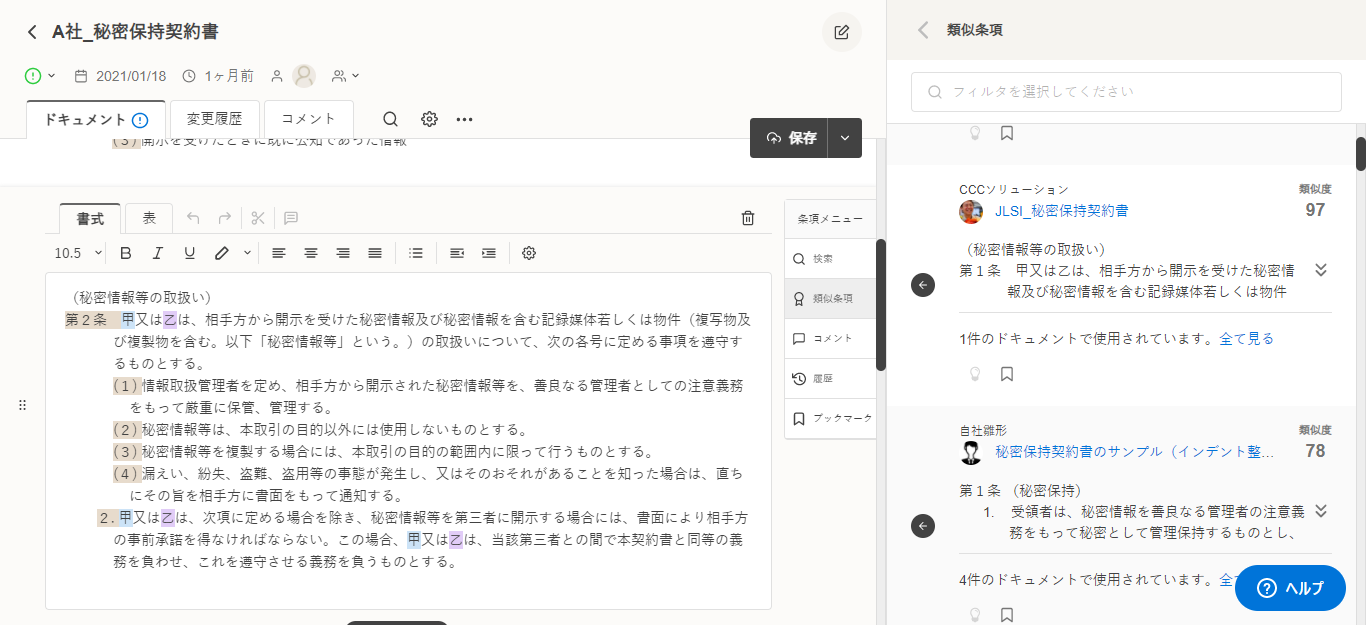The height and width of the screenshot is (625, 1366).
Task: Open the editor settings gear in the formatting toolbar
Action: tap(529, 253)
